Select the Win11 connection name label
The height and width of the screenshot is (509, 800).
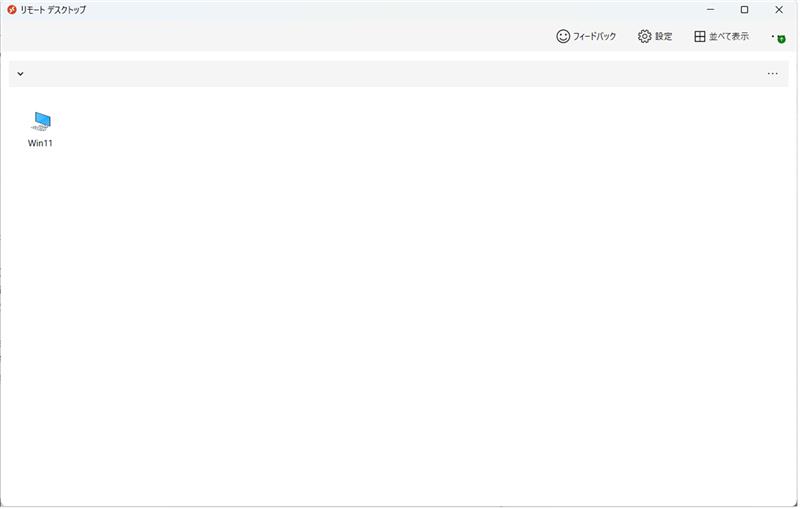tap(40, 143)
